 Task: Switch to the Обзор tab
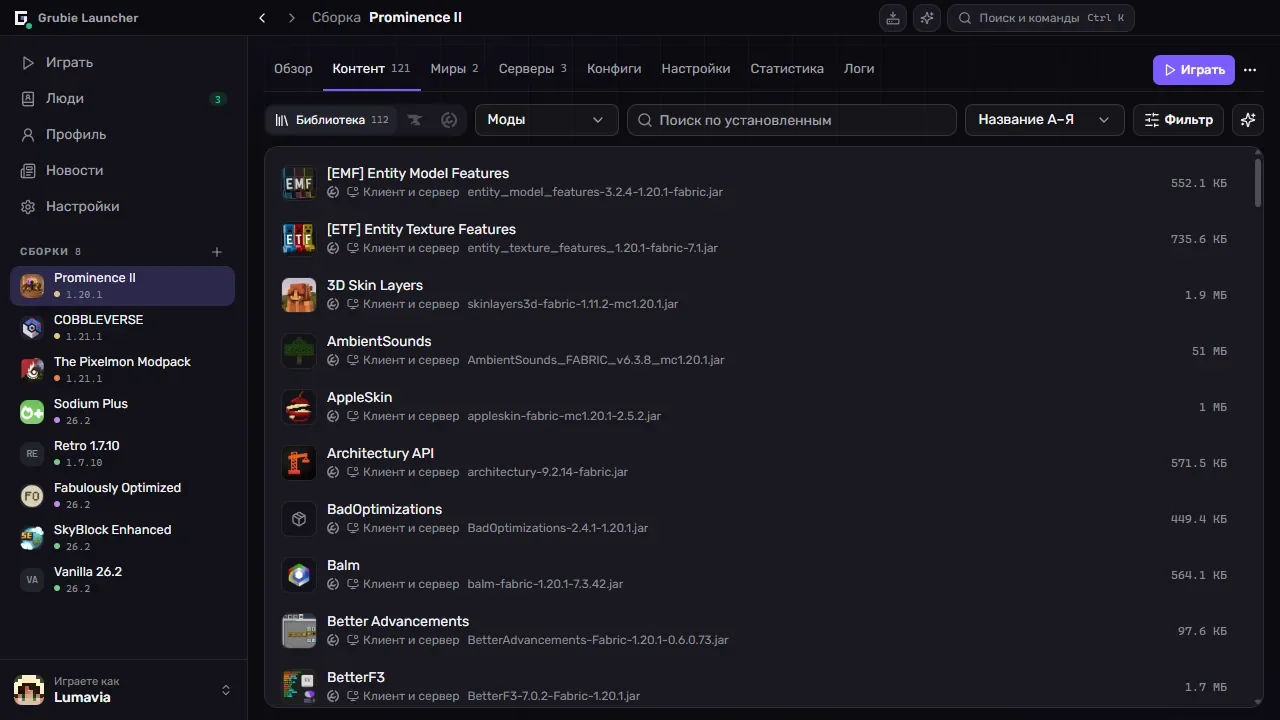tap(293, 69)
